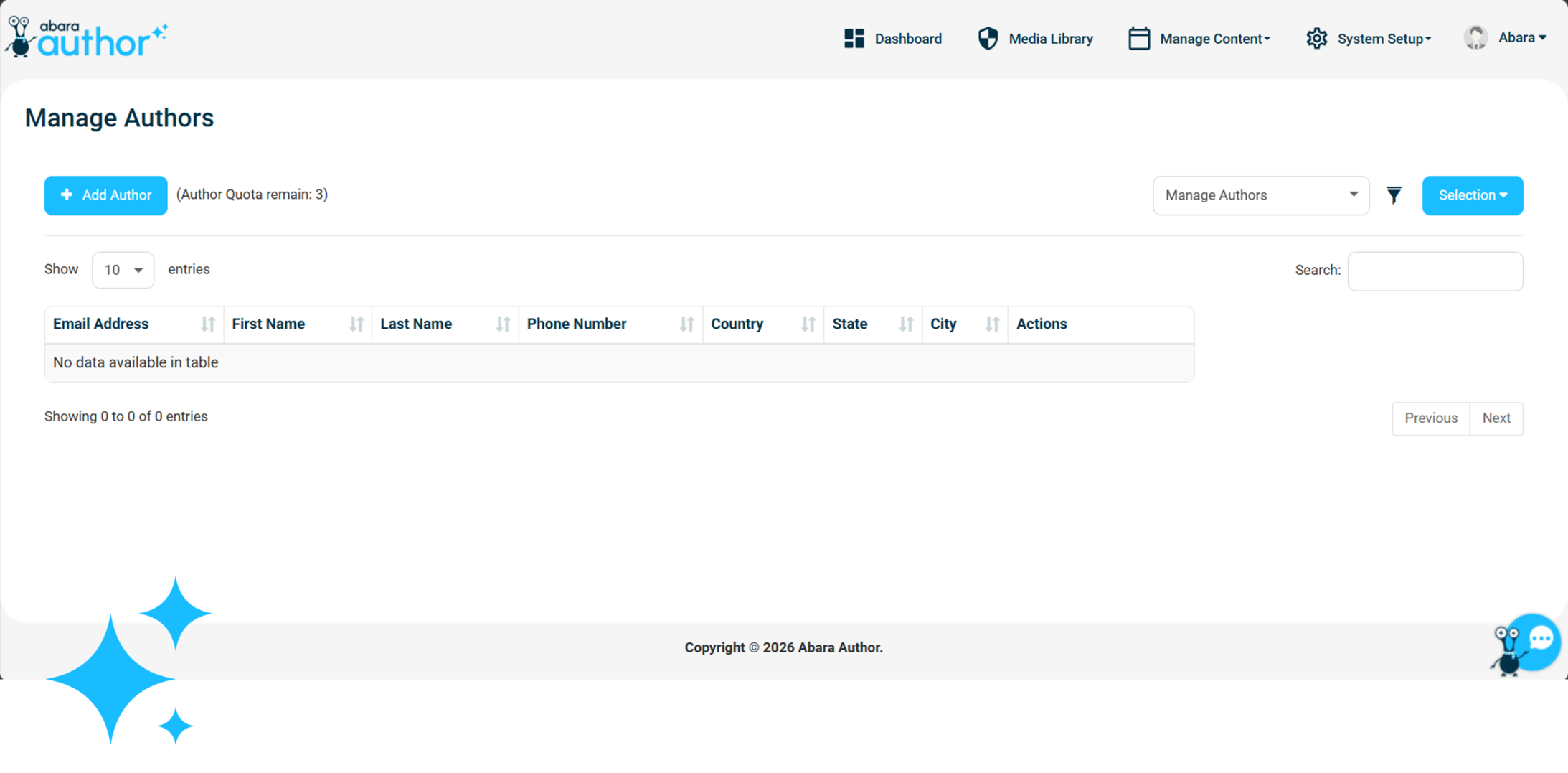Sort by City column arrows
1568x773 pixels.
coord(992,324)
